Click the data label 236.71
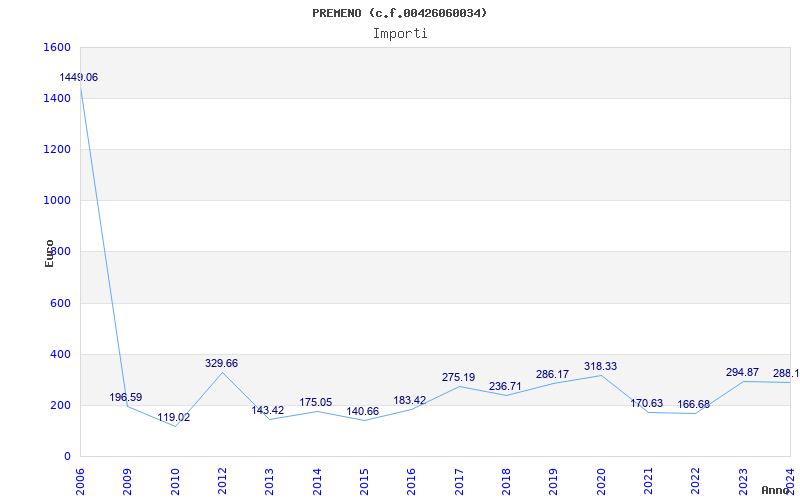 (x=505, y=386)
